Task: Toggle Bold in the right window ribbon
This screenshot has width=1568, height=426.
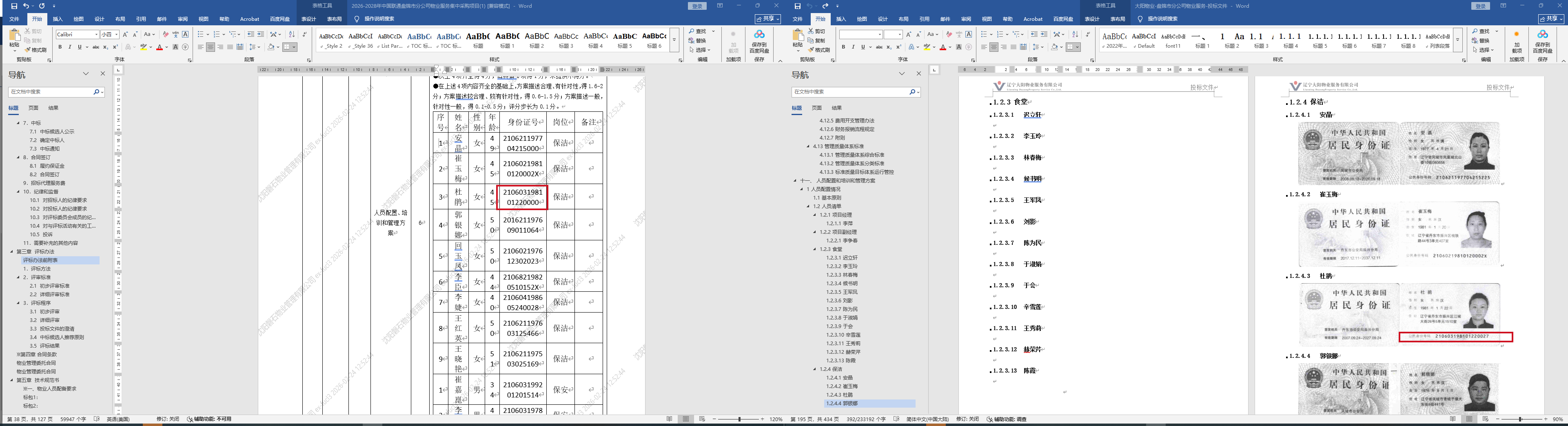Action: pyautogui.click(x=844, y=47)
